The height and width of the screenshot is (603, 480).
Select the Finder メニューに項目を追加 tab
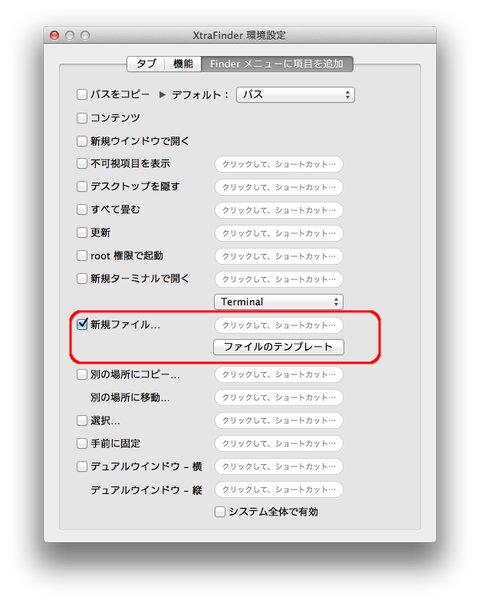point(277,64)
